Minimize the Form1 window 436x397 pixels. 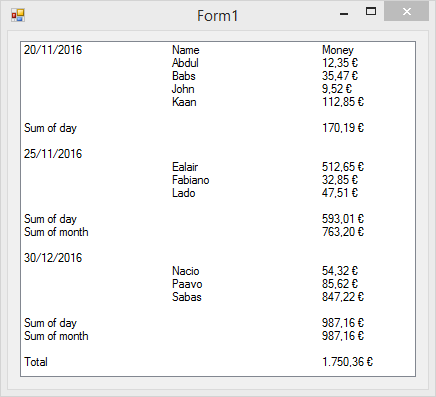click(x=344, y=14)
